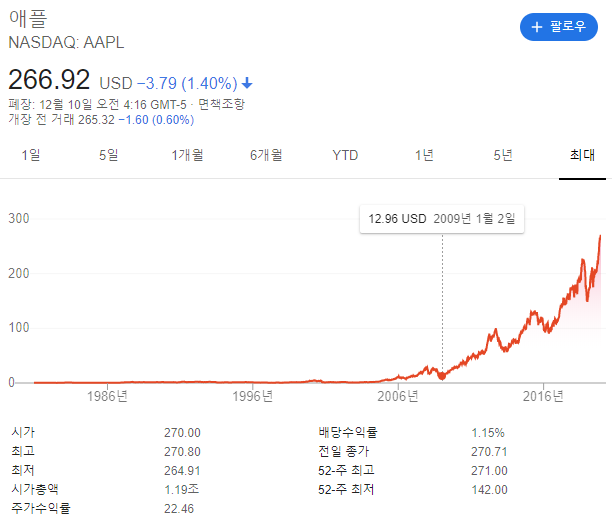Click the blue down arrow price-change icon
This screenshot has height=524, width=612.
coord(247,83)
